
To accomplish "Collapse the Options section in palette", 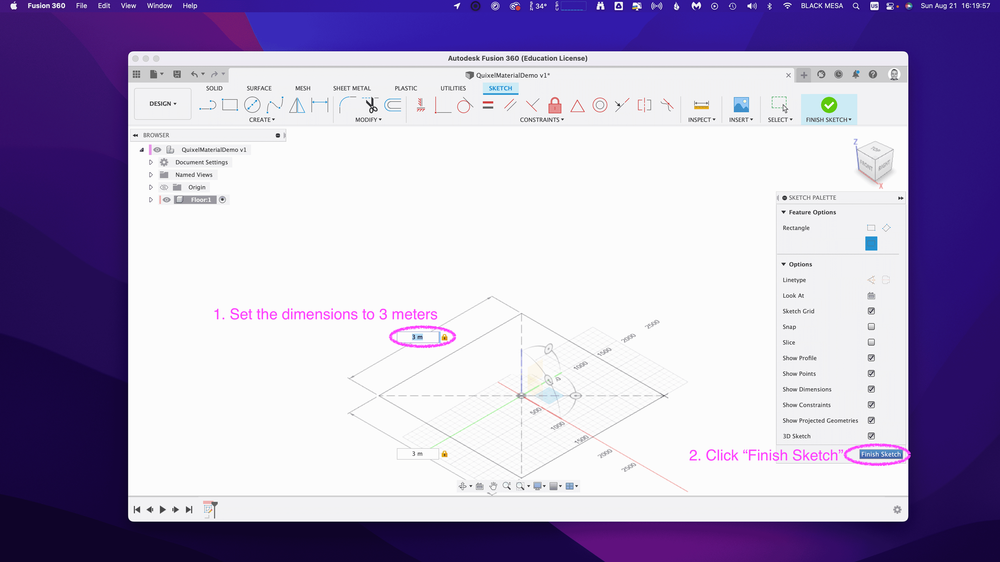I will pyautogui.click(x=784, y=264).
